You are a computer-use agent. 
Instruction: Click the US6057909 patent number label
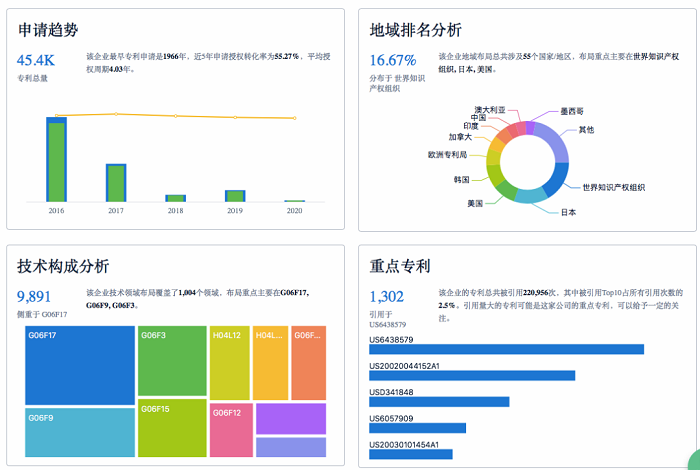pos(391,418)
